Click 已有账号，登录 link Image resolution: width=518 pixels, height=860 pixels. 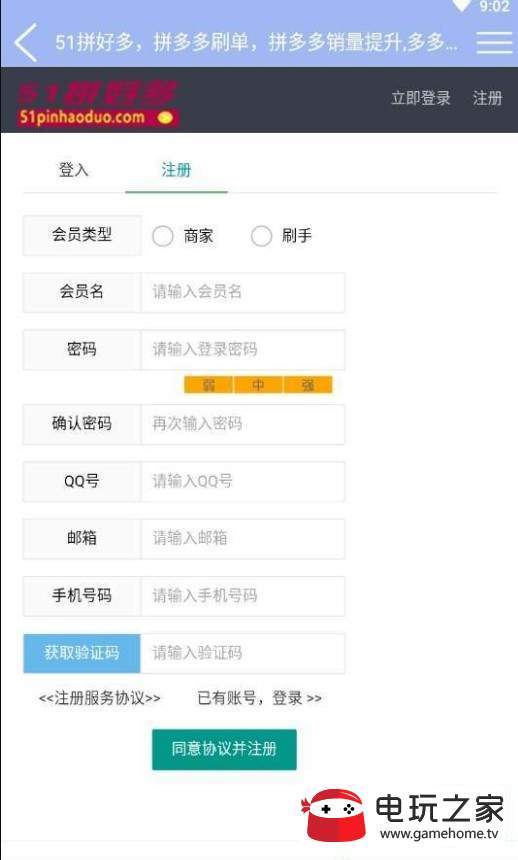click(x=259, y=698)
